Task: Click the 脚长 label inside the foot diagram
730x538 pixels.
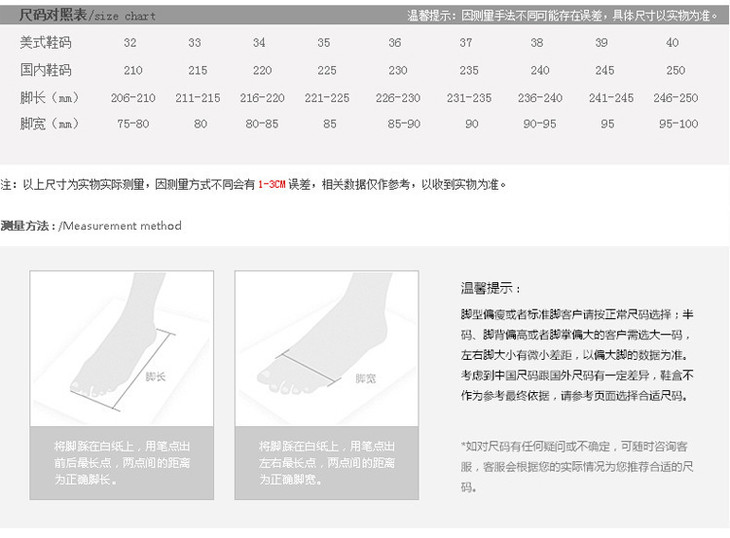Action: pyautogui.click(x=156, y=376)
